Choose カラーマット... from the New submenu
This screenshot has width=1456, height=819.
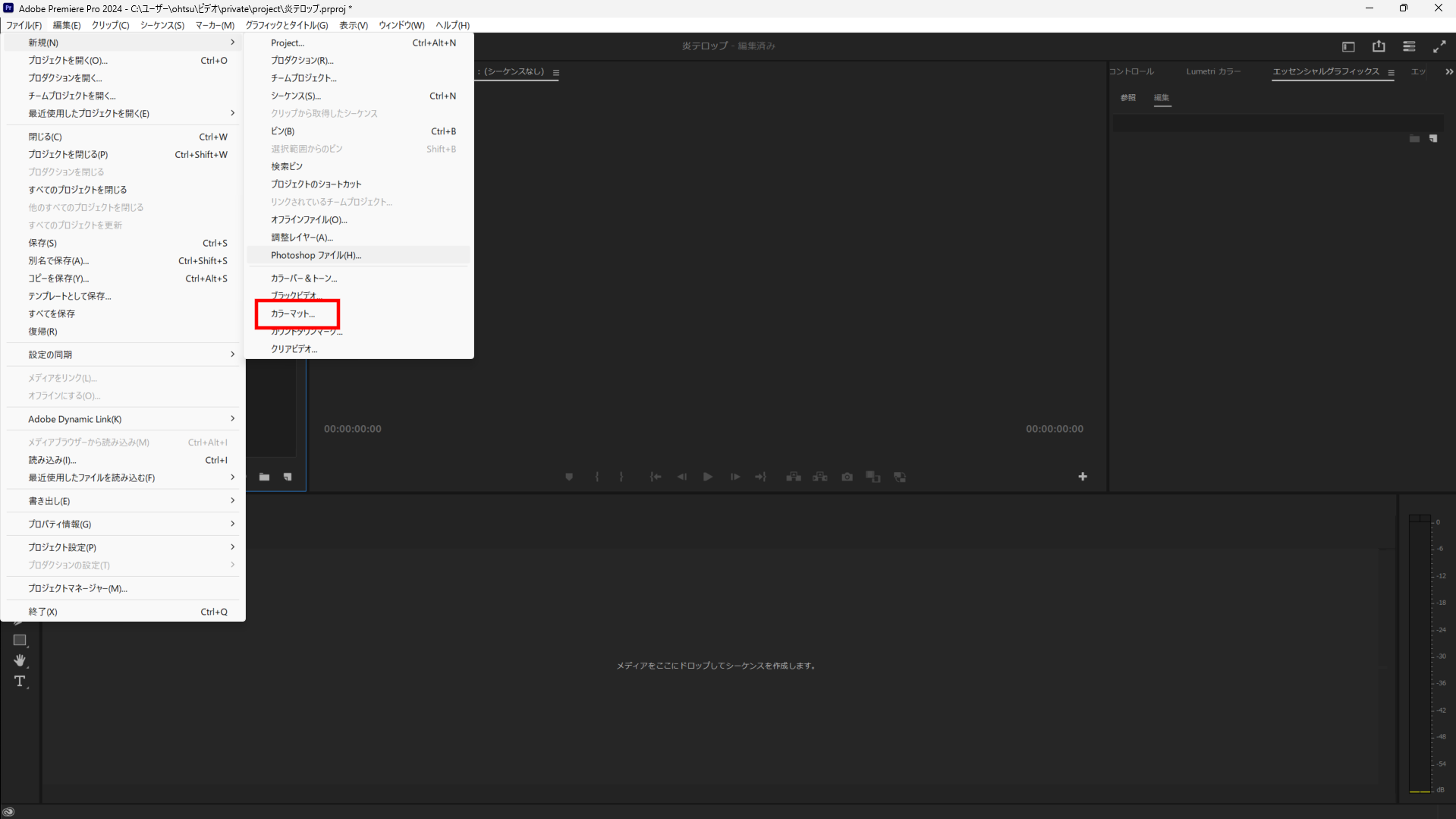359,313
